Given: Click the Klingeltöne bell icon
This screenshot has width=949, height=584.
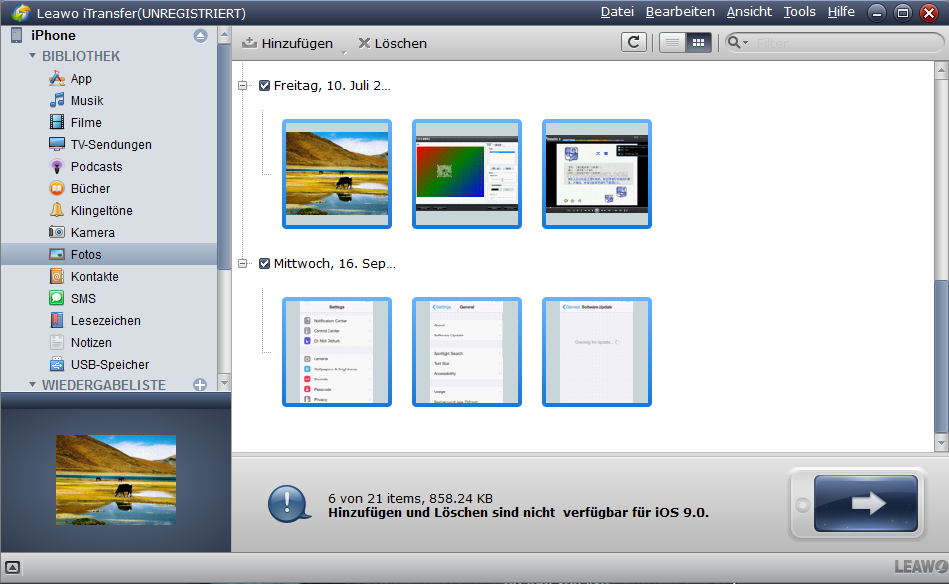Looking at the screenshot, I should pyautogui.click(x=58, y=211).
